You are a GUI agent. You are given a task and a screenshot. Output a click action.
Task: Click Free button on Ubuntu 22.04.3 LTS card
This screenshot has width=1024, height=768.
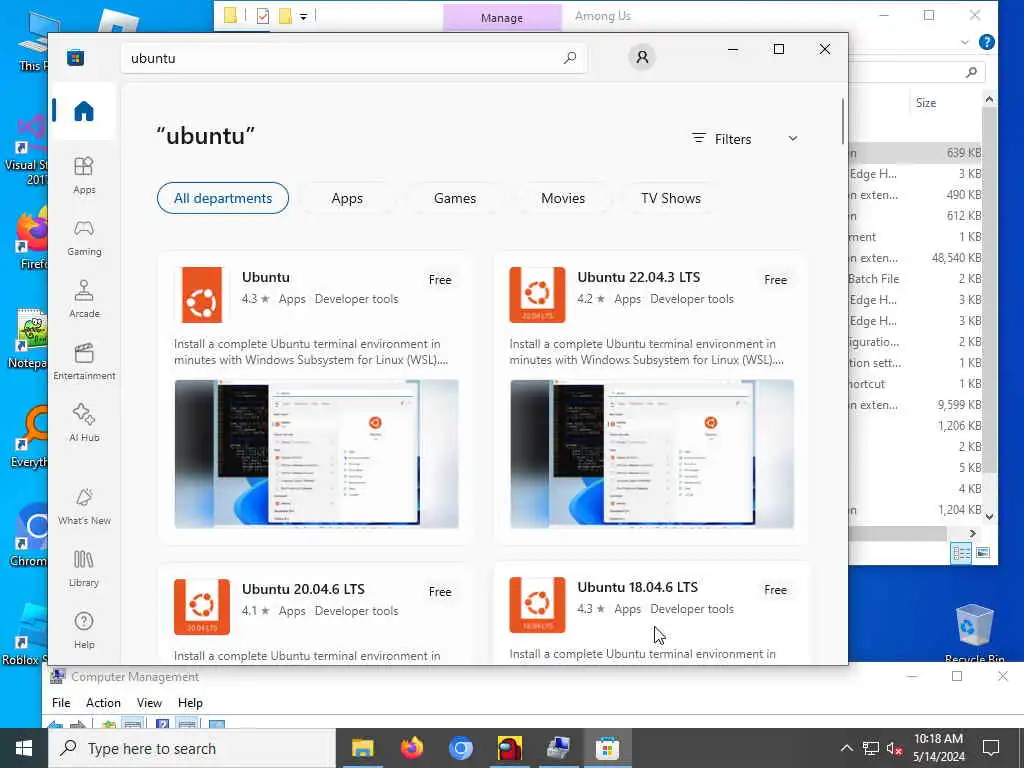click(776, 280)
